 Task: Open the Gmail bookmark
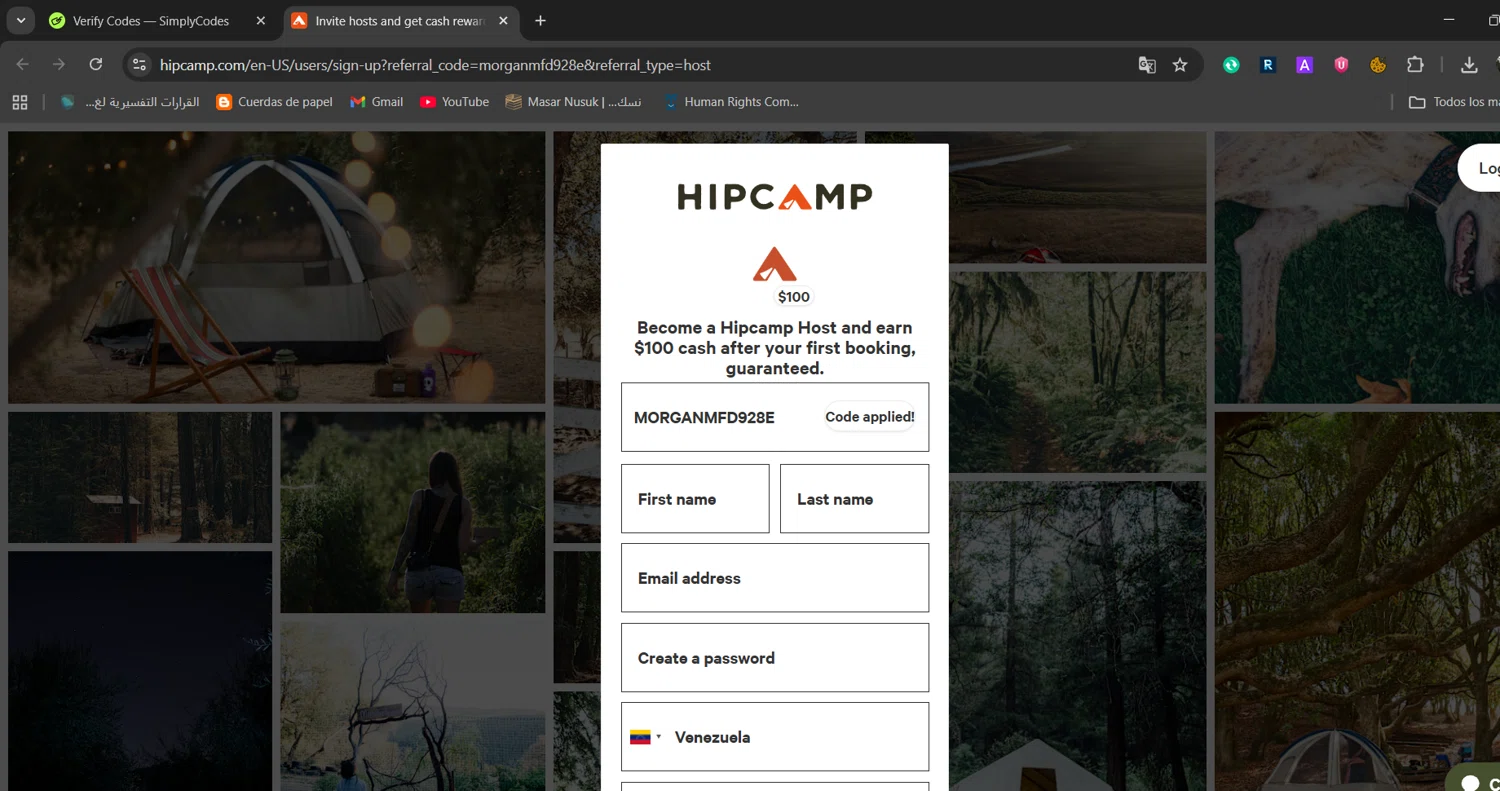pos(377,102)
